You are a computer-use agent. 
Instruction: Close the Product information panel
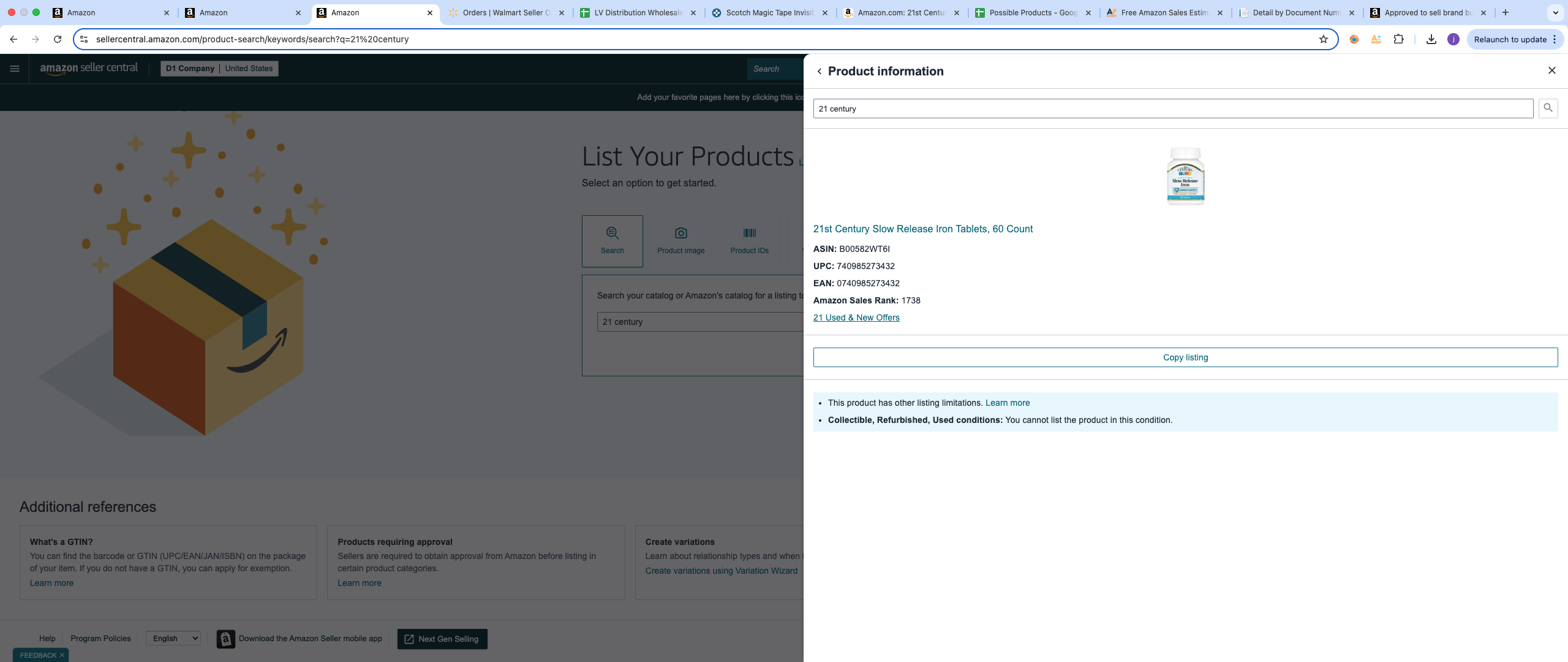[x=1552, y=70]
